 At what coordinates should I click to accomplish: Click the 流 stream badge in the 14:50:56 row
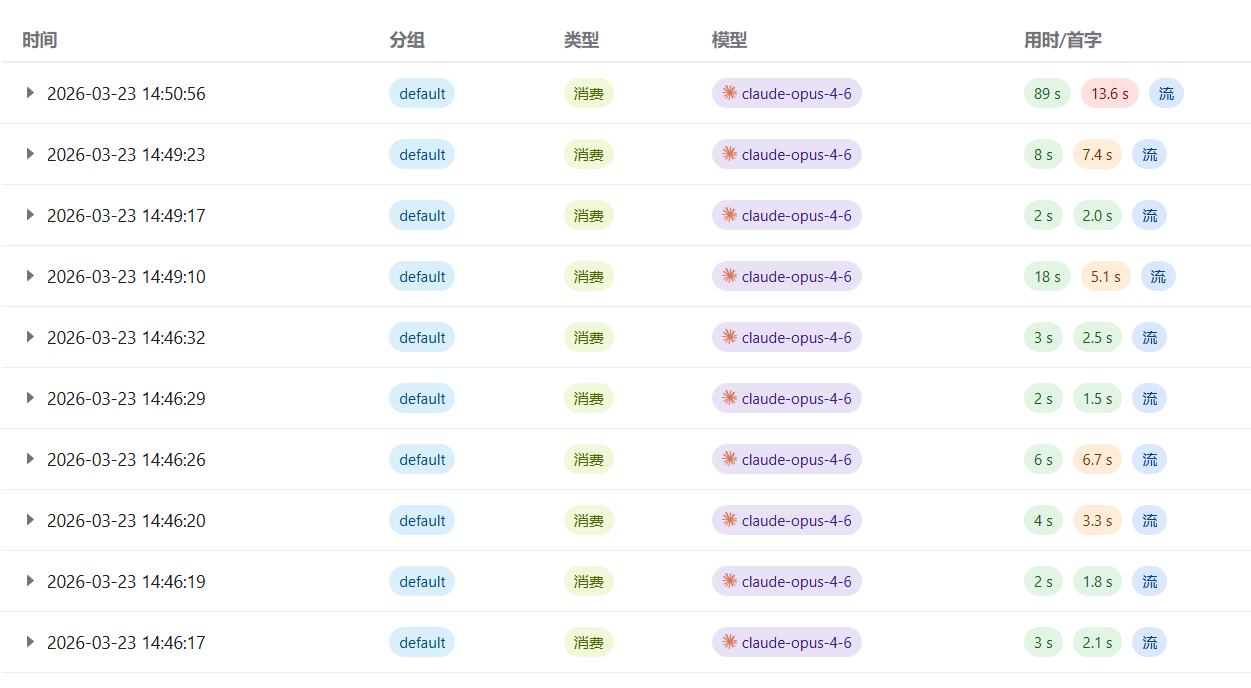tap(1166, 93)
